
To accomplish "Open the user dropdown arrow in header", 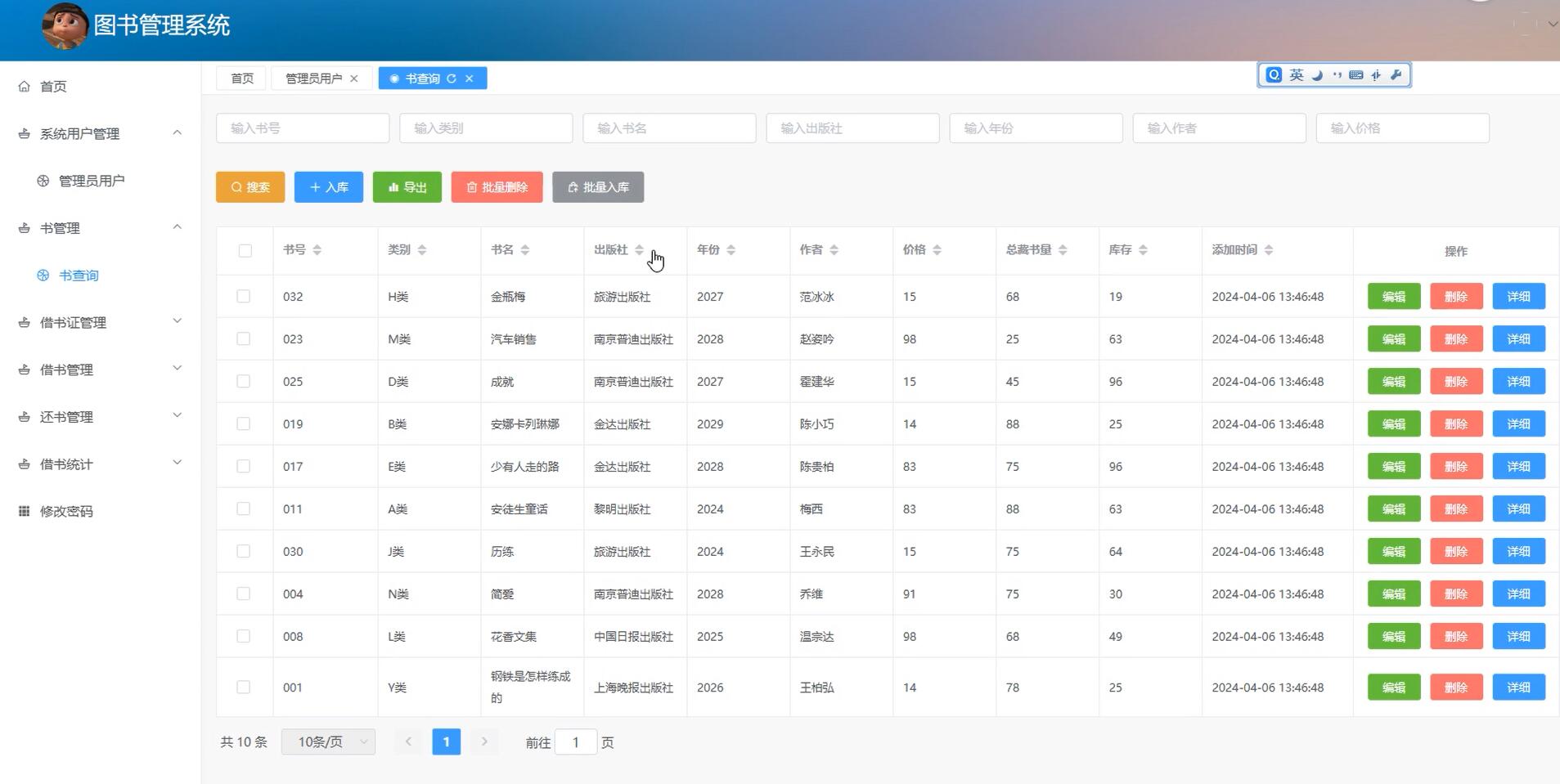I will click(x=1552, y=25).
